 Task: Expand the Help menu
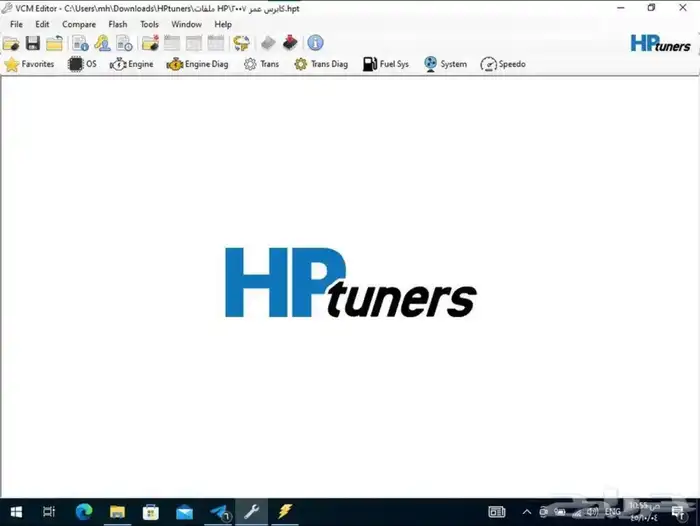click(x=223, y=24)
